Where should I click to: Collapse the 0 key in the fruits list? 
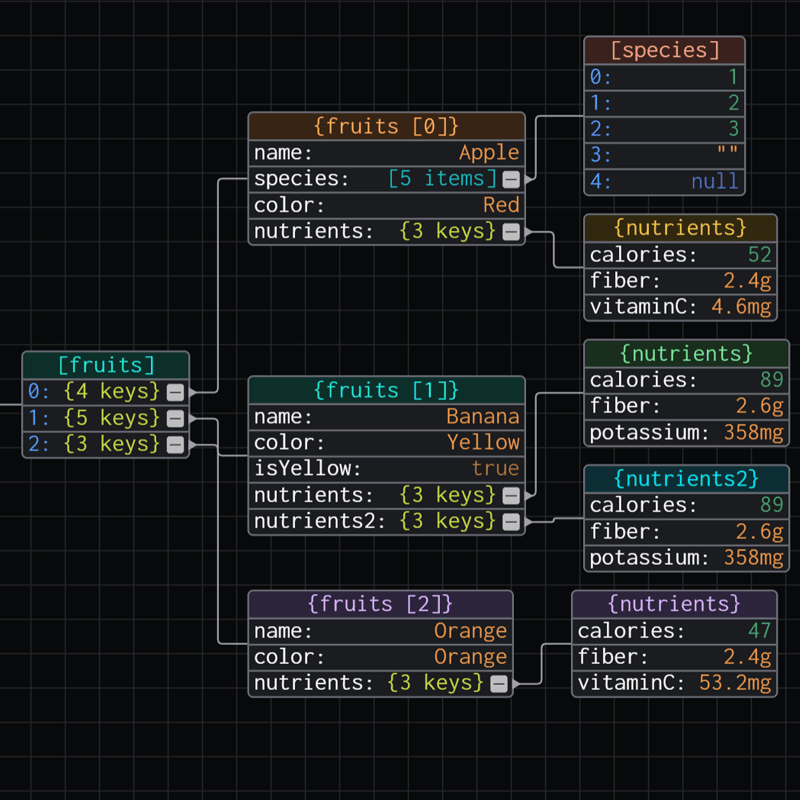point(176,392)
